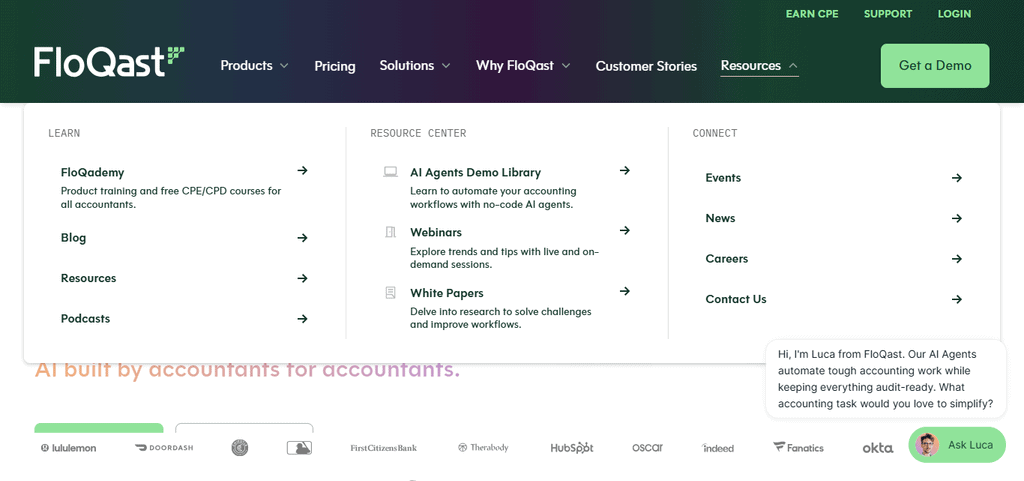Click the round seal logo beside DoorDash

point(240,448)
